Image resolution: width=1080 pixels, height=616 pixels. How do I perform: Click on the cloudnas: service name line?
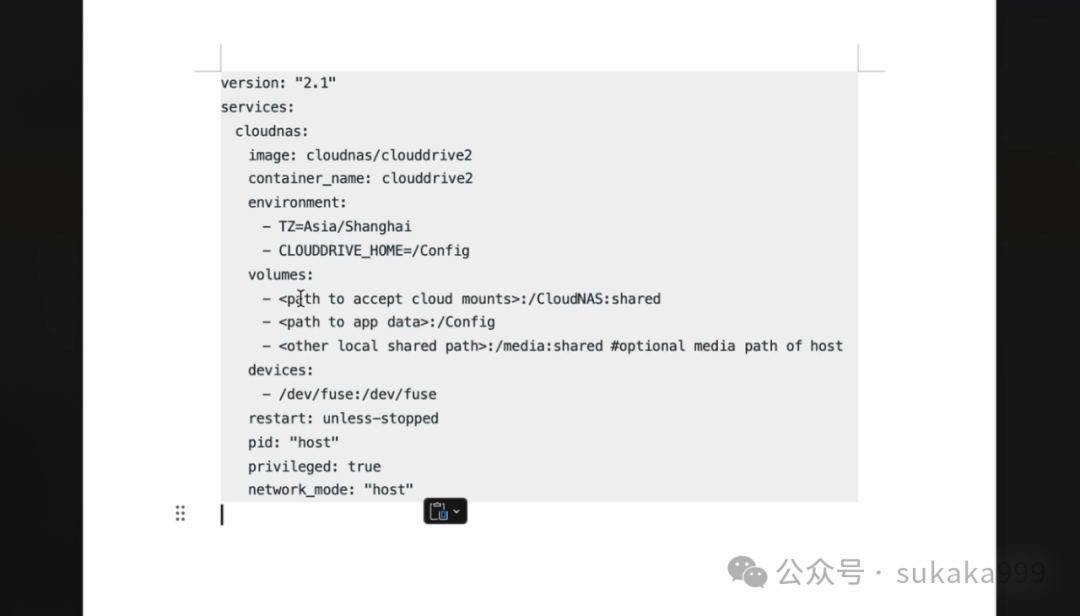tap(272, 131)
